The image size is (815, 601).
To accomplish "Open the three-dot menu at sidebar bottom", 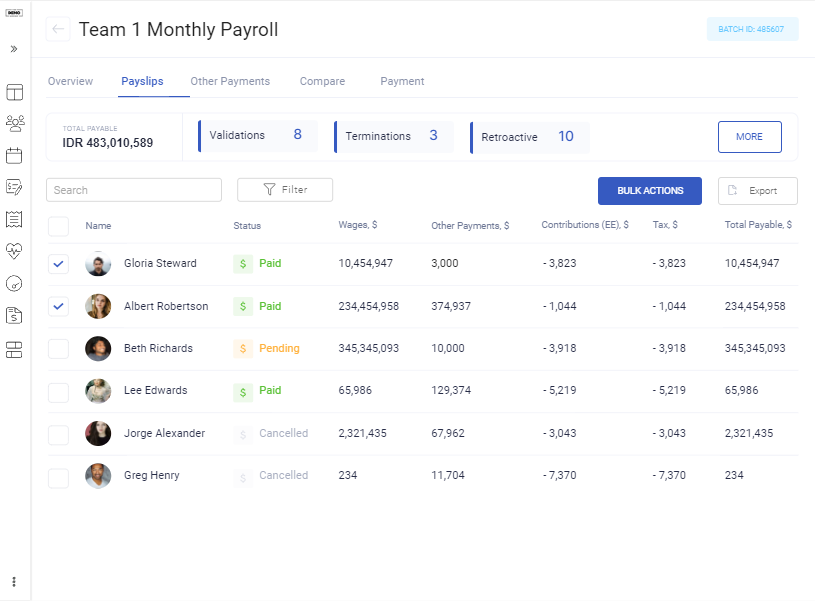I will (x=14, y=581).
